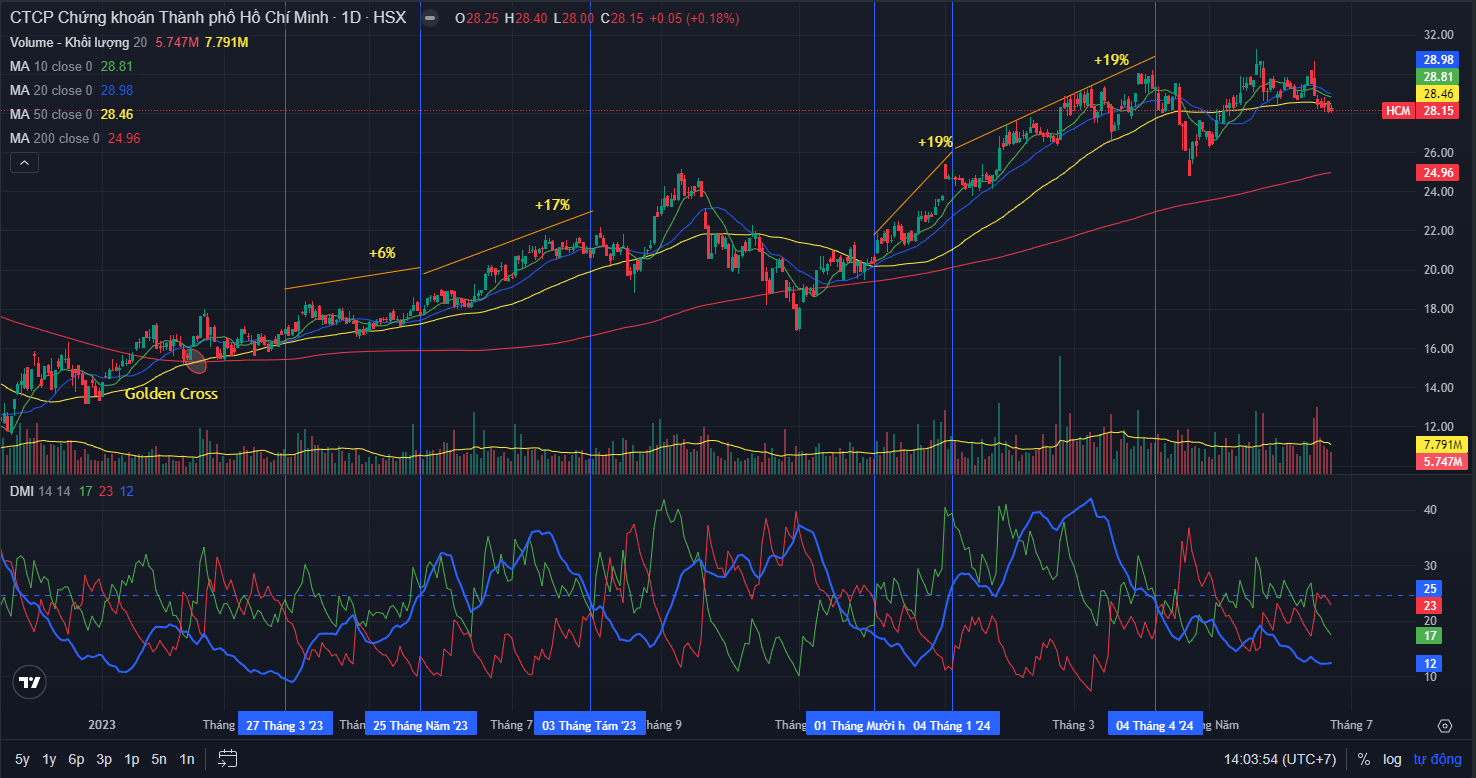Click the blue 25 DMI axis label
The width and height of the screenshot is (1476, 778).
point(1431,588)
